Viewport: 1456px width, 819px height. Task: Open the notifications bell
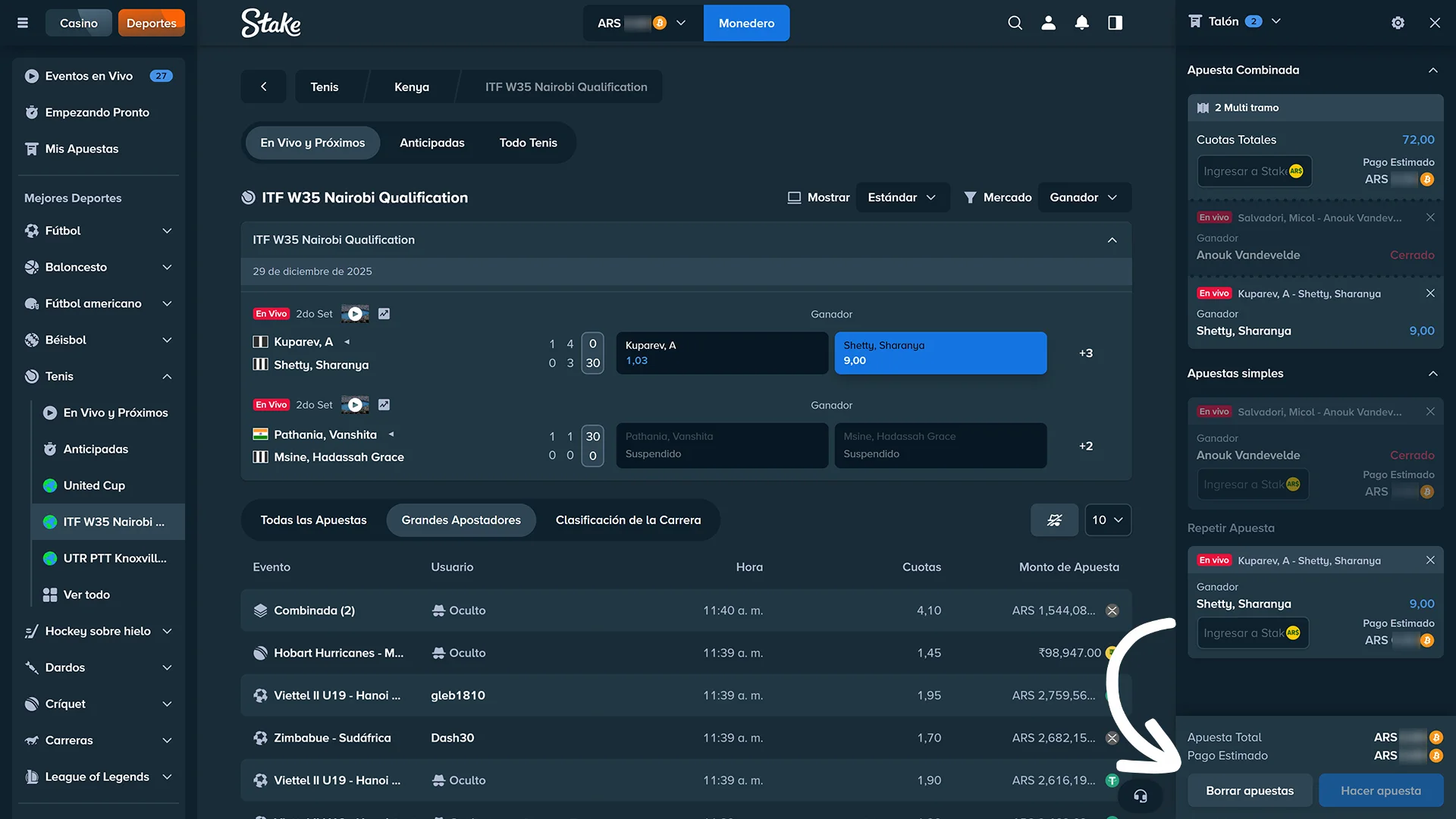pos(1081,23)
